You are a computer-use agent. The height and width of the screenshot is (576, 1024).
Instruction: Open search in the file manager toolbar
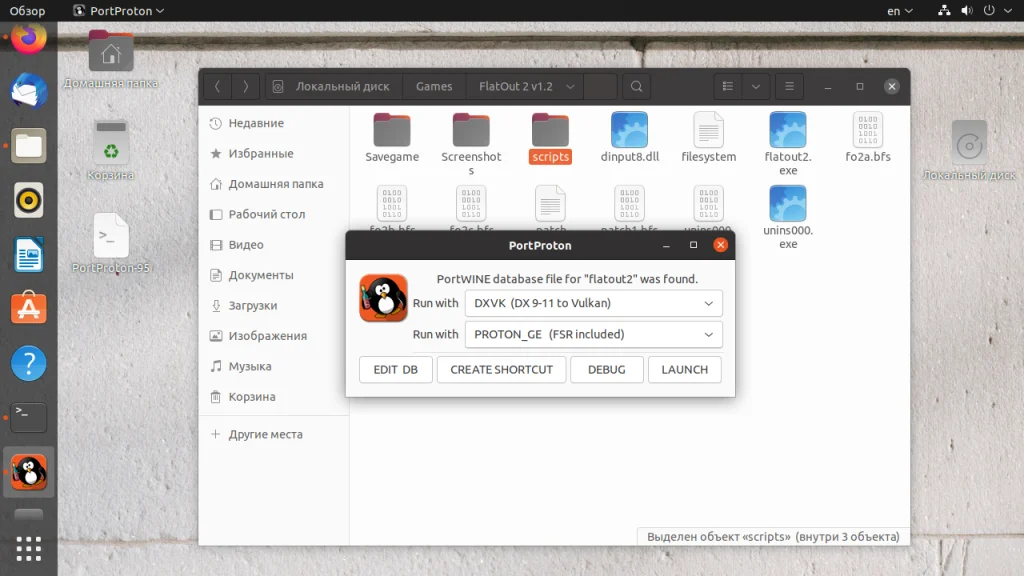click(x=636, y=86)
